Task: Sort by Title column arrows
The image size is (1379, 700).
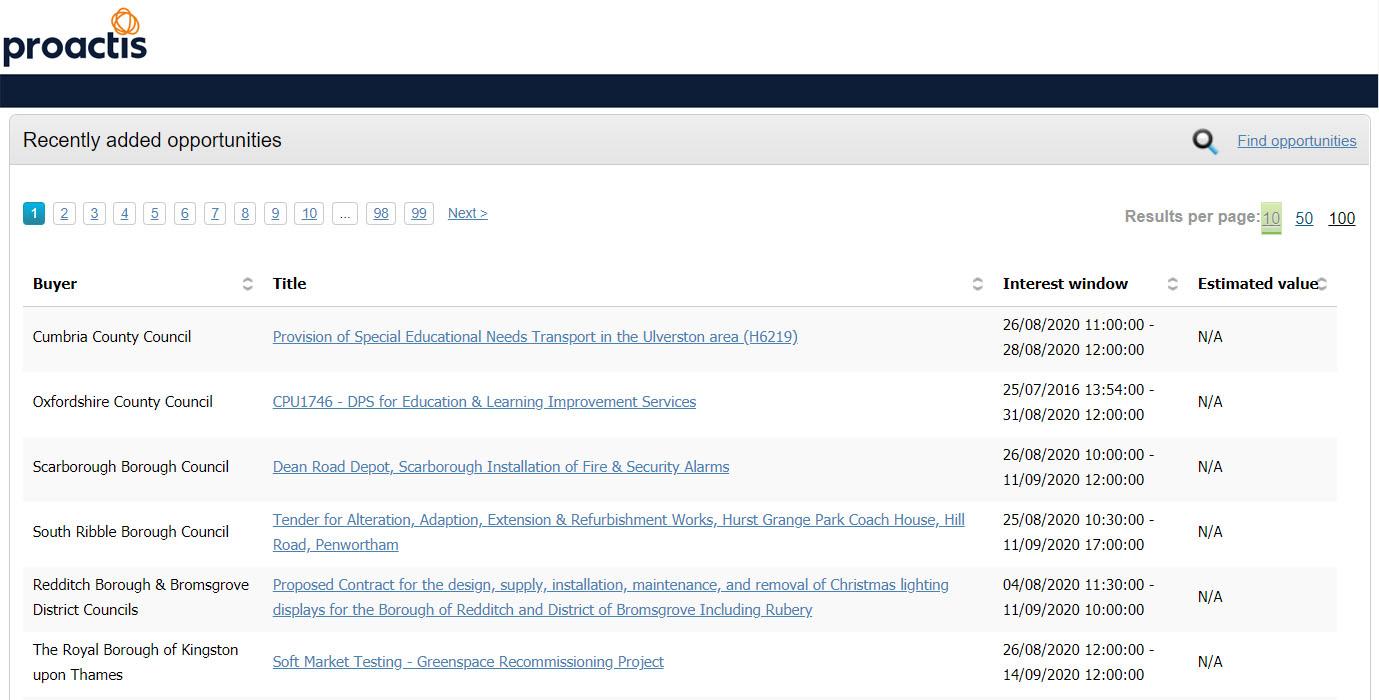Action: click(977, 284)
